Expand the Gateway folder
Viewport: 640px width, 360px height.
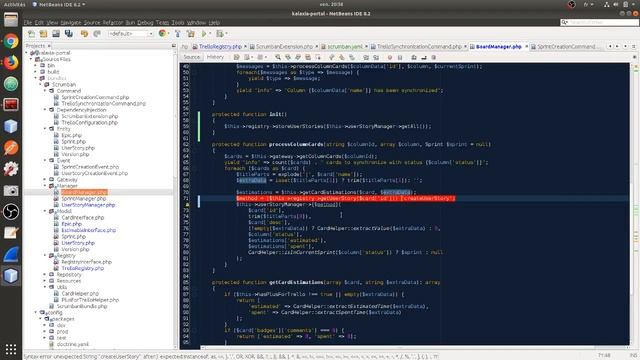click(x=45, y=179)
